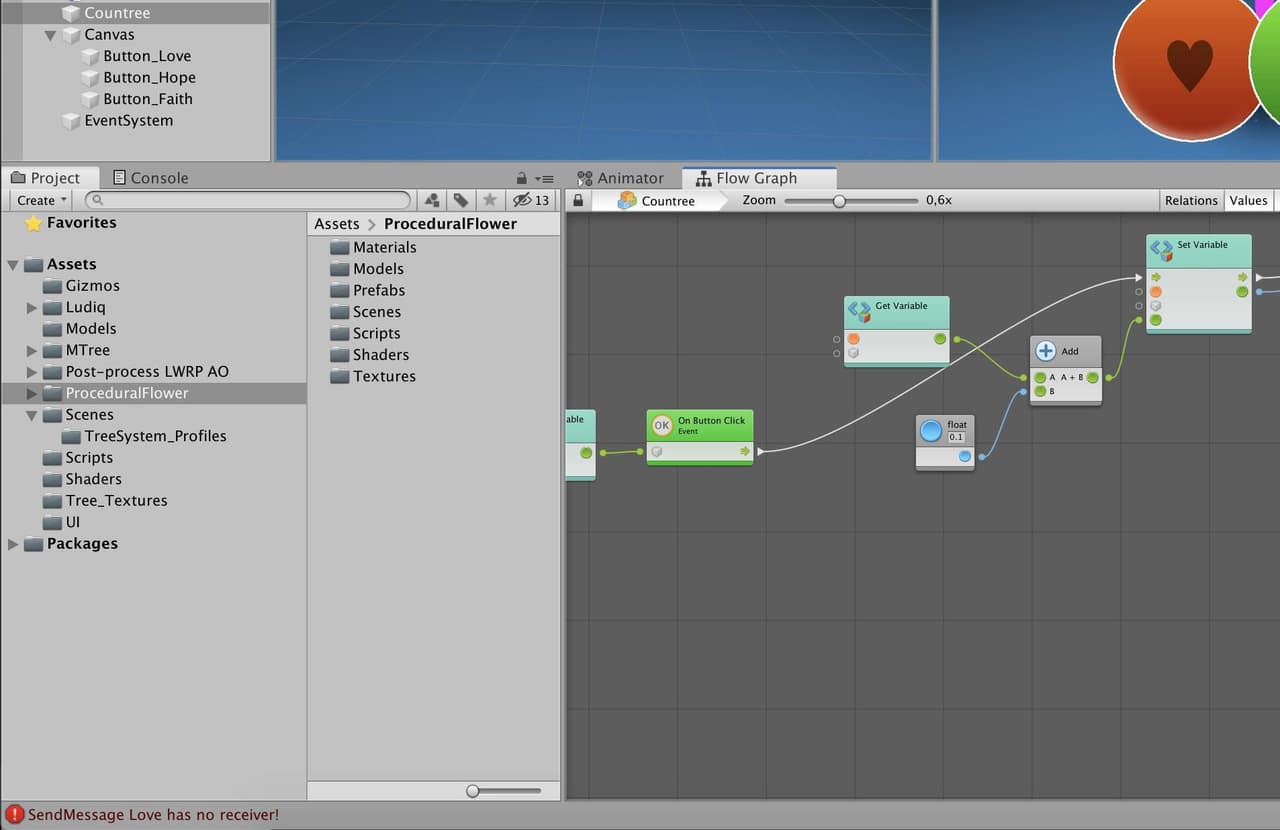
Task: Click the search-by-label tag icon
Action: pos(460,200)
